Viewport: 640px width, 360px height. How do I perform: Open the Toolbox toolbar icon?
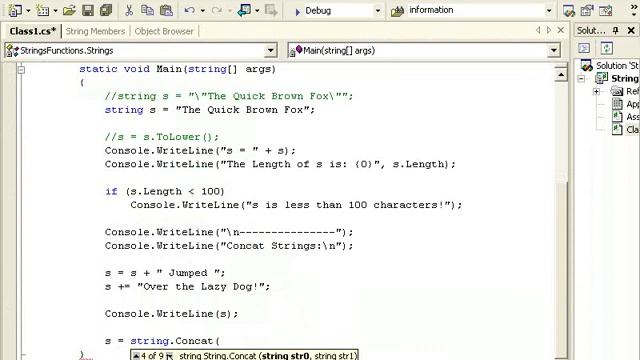pyautogui.click(x=606, y=11)
